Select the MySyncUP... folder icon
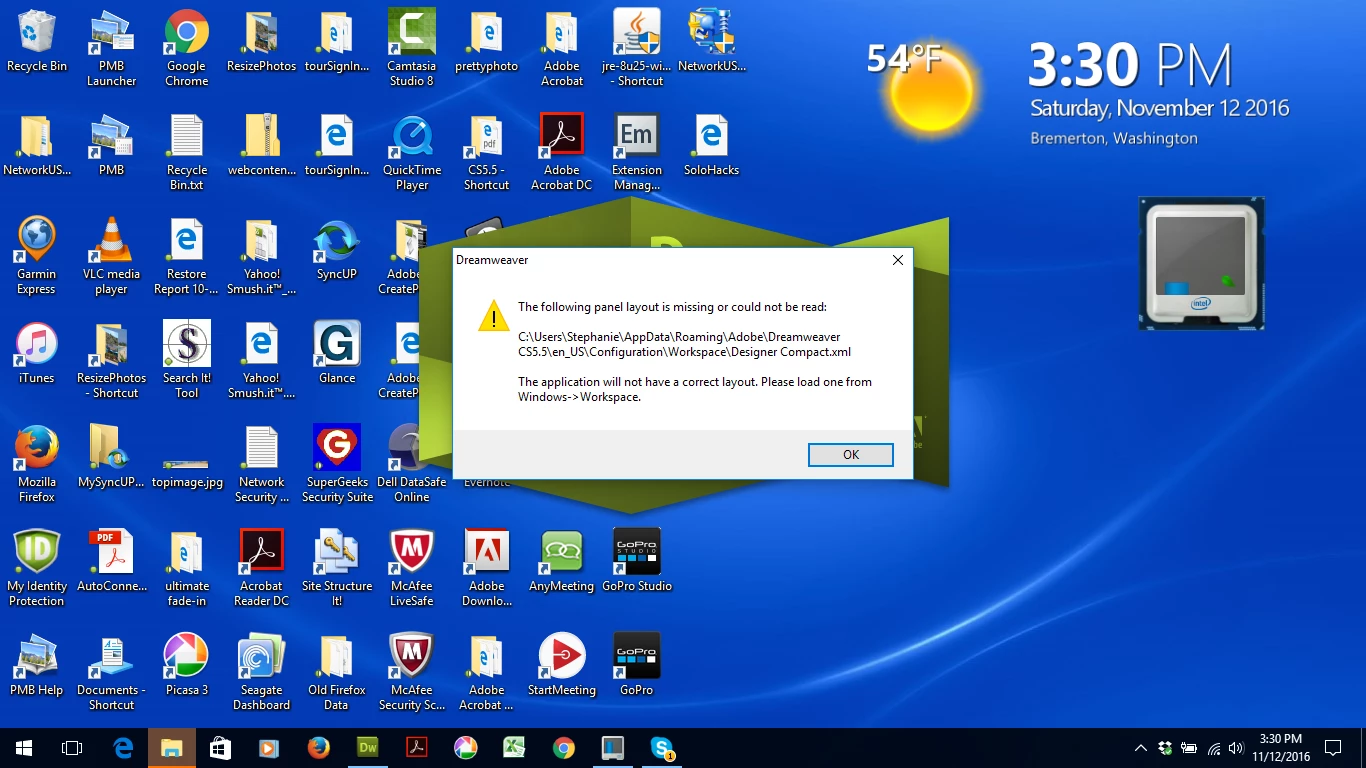The height and width of the screenshot is (768, 1366). tap(111, 458)
